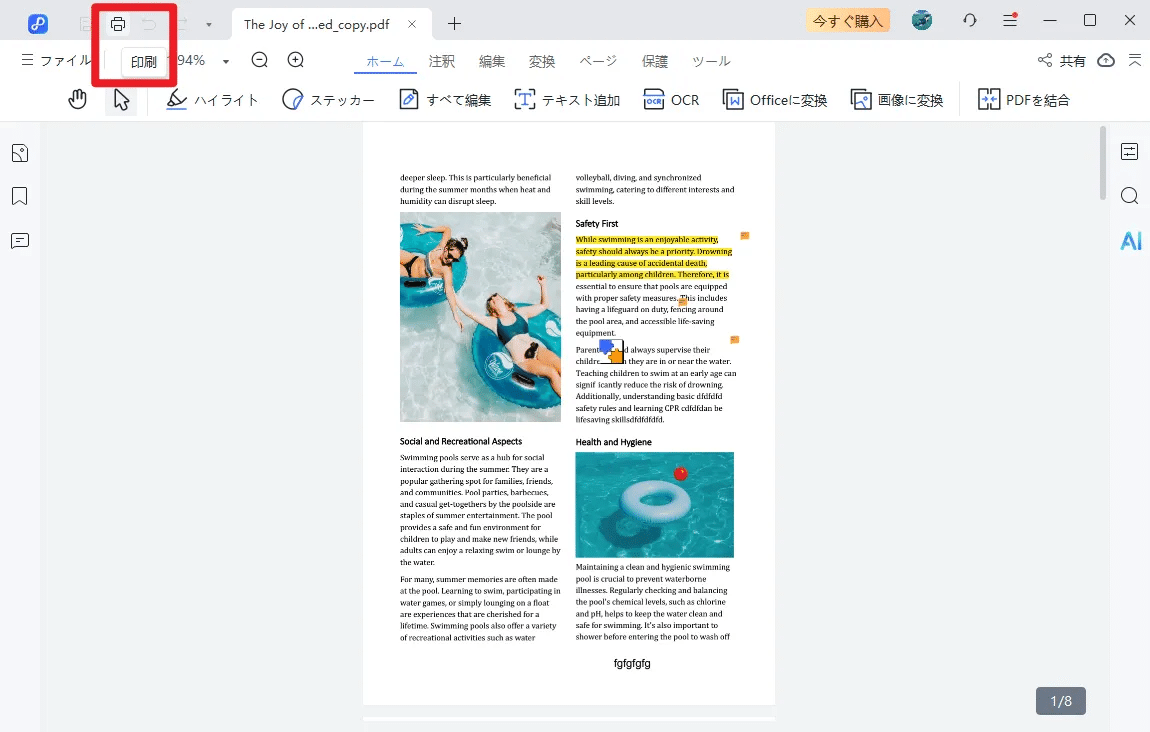Open the quick access toolbar customization dropdown
Screen dimensions: 1150x732
[207, 23]
